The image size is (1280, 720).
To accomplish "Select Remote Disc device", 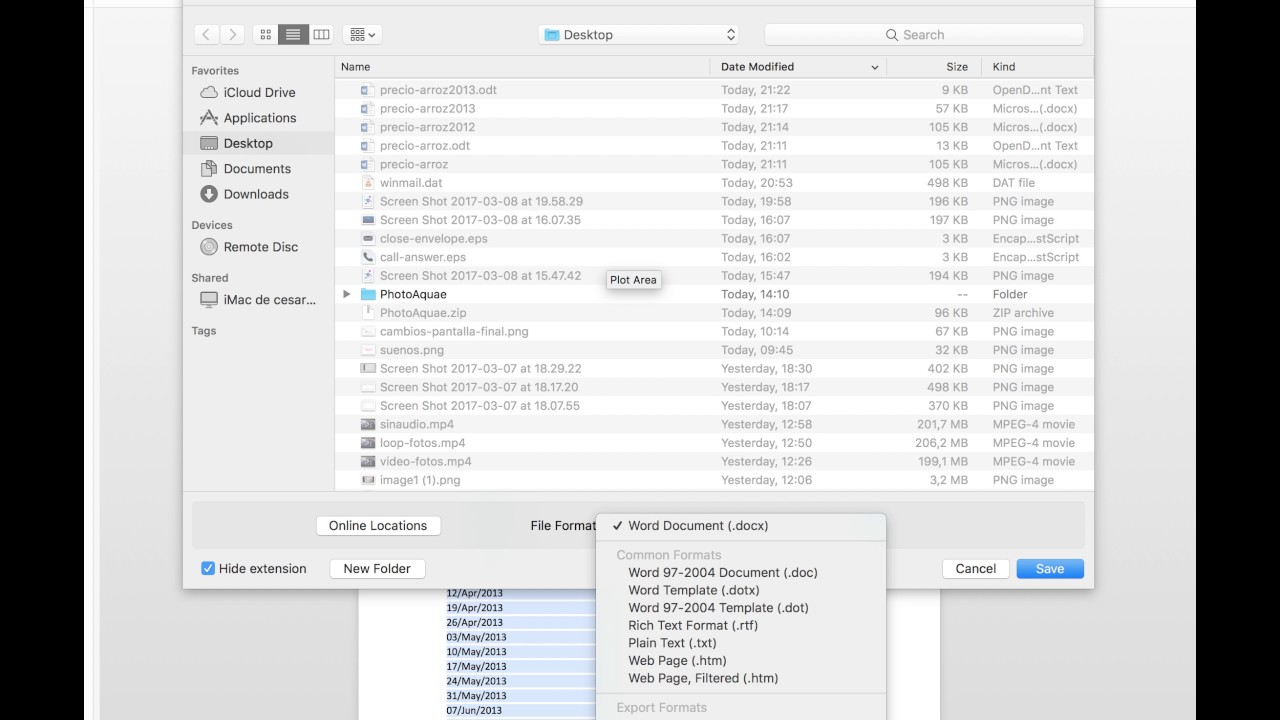I will point(260,247).
